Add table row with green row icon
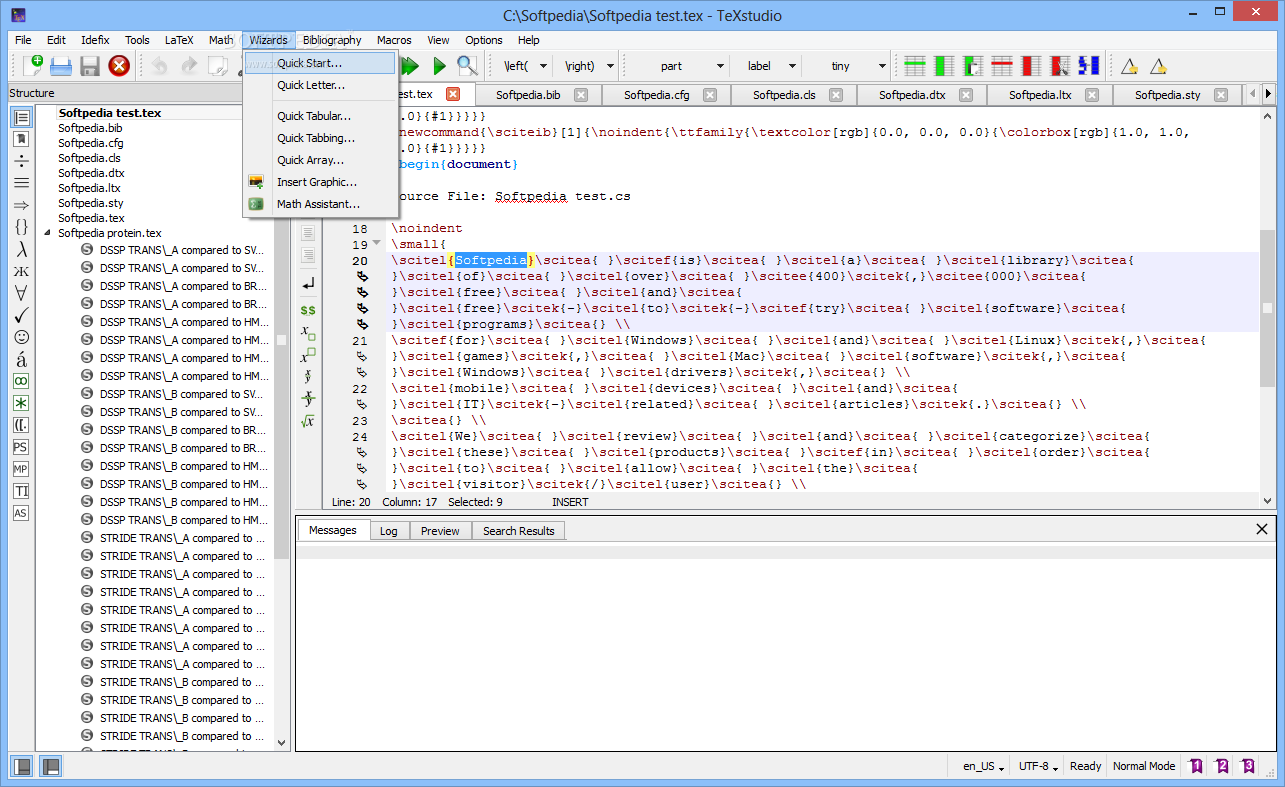 (x=914, y=66)
